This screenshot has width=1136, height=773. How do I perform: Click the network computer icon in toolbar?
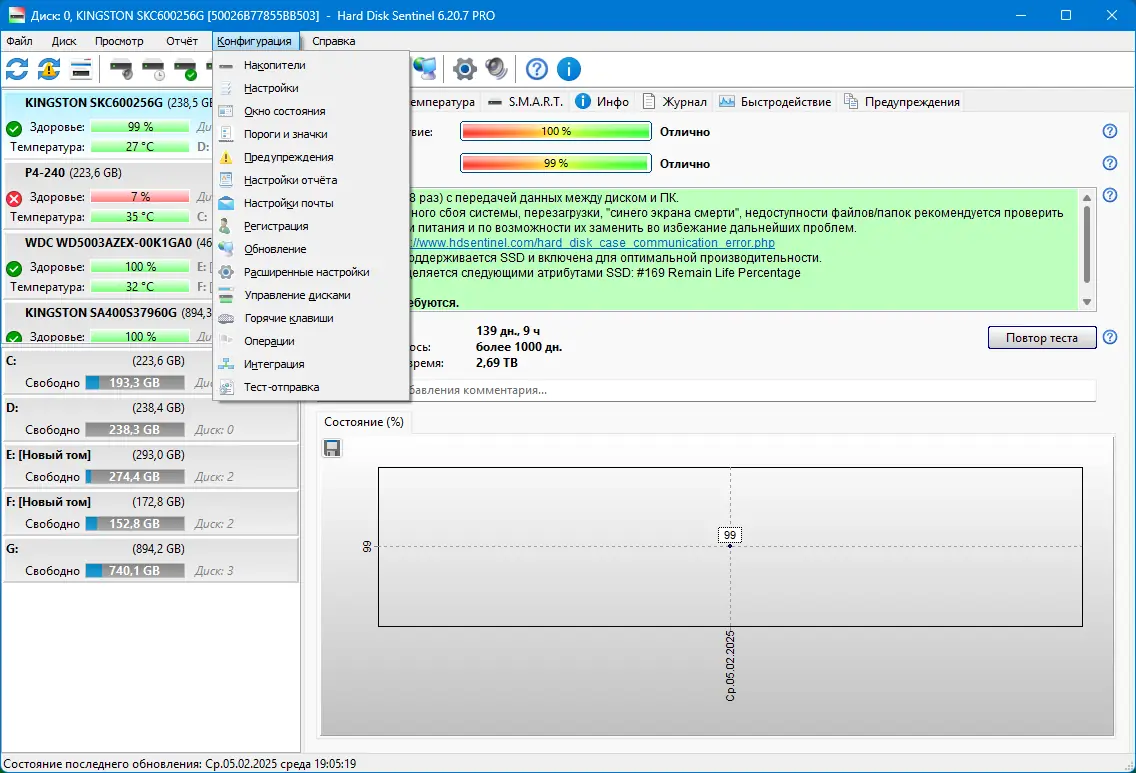tap(424, 69)
